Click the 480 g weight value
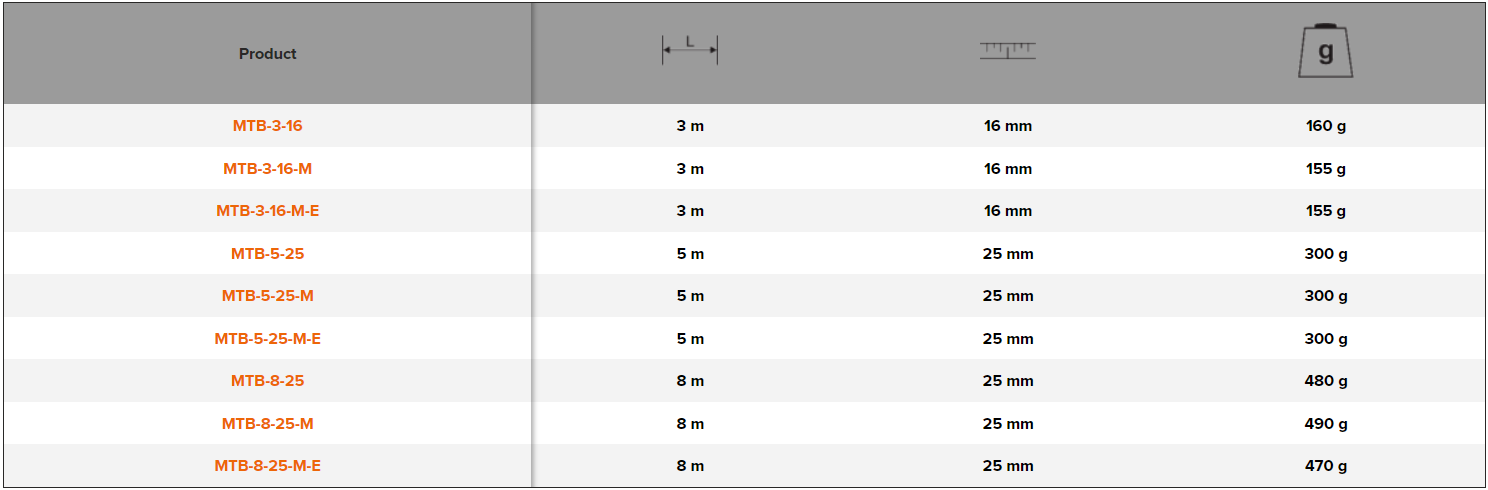The width and height of the screenshot is (1488, 490). click(x=1326, y=381)
